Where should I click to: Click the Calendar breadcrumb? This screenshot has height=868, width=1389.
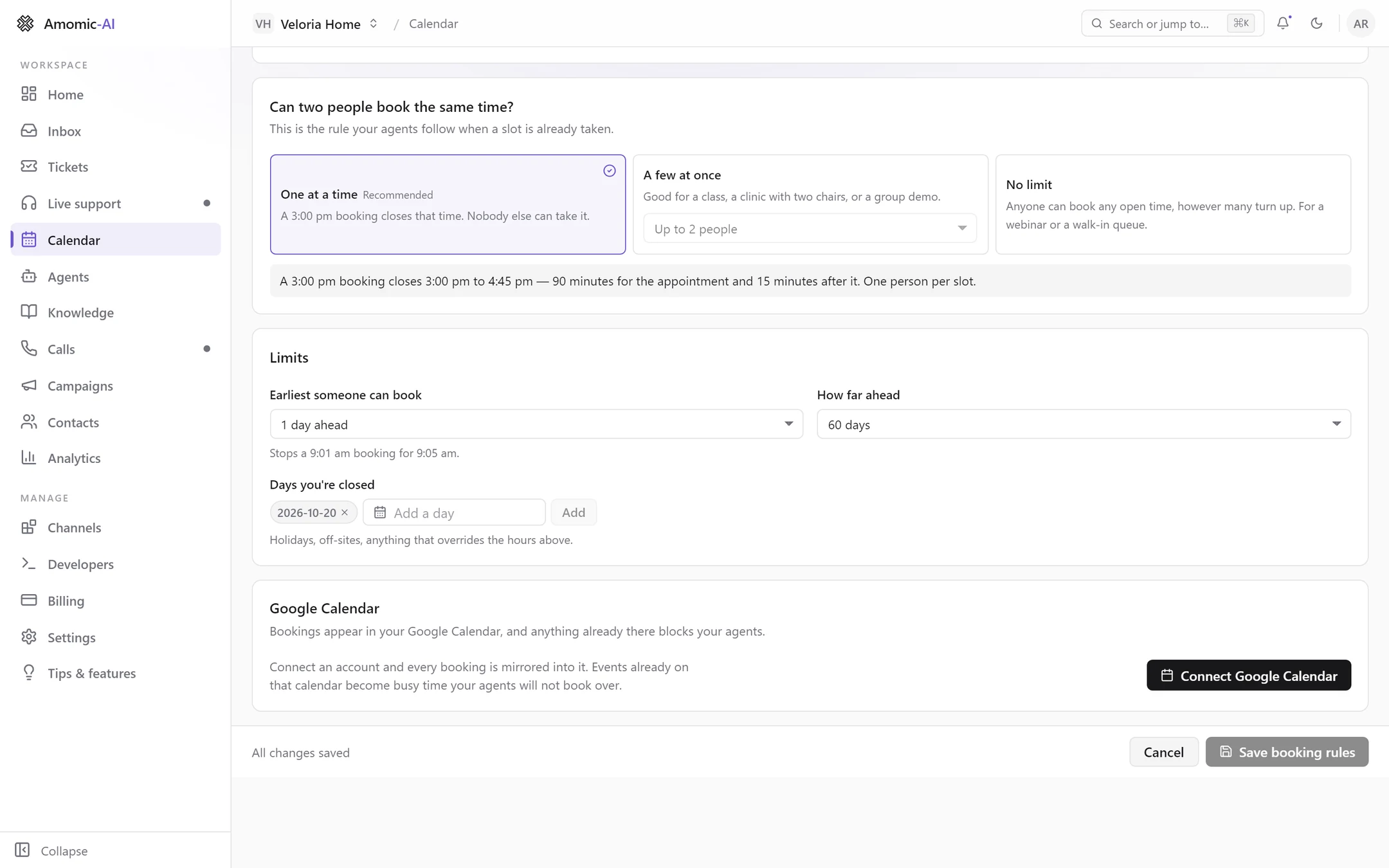pos(433,24)
